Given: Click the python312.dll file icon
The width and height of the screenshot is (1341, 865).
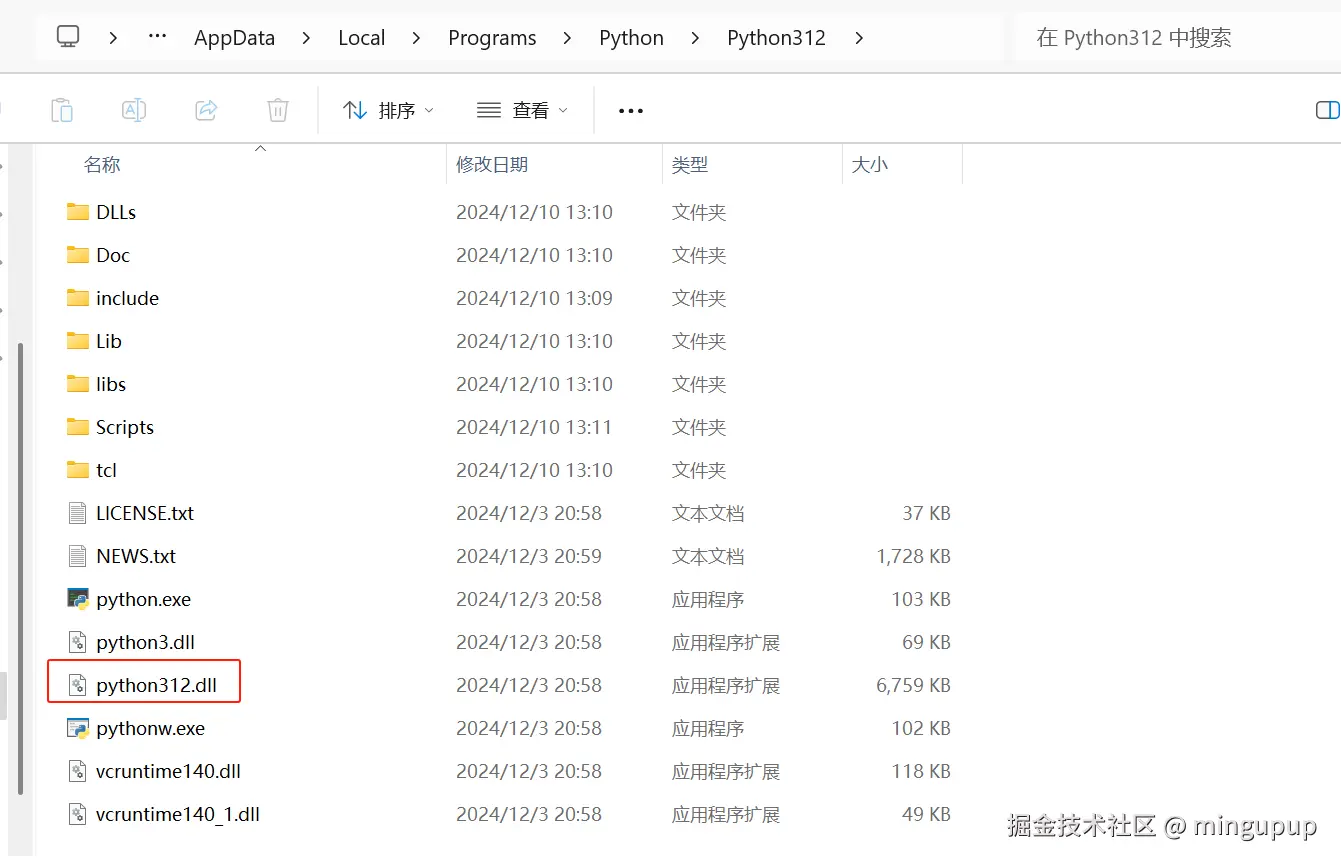Looking at the screenshot, I should 78,685.
